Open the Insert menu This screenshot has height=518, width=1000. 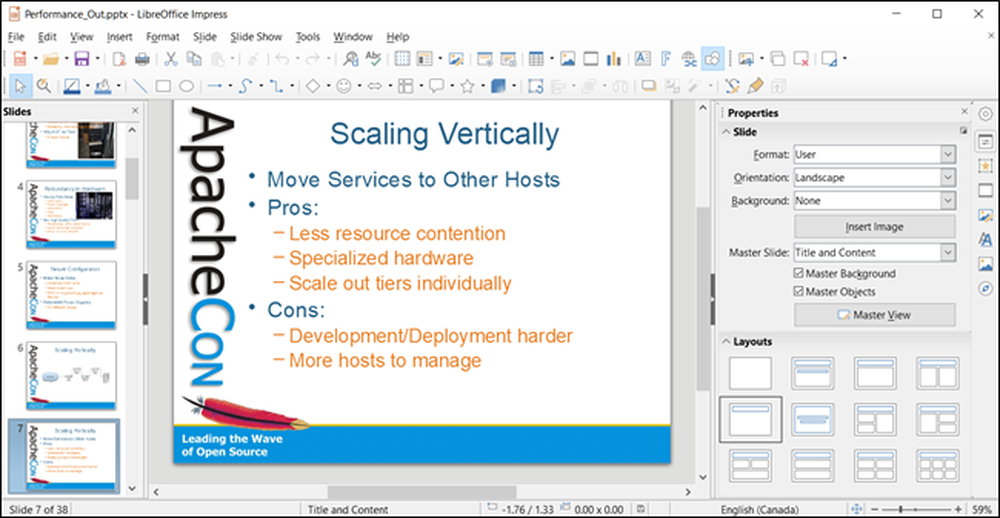(119, 37)
